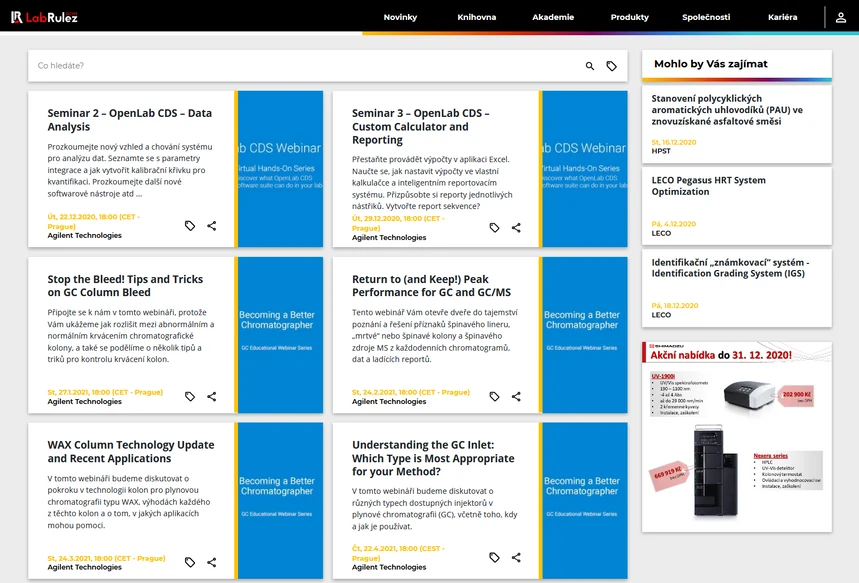Open 'Return to (and Keep!) Peak Performance' title
This screenshot has width=859, height=583.
[x=431, y=285]
